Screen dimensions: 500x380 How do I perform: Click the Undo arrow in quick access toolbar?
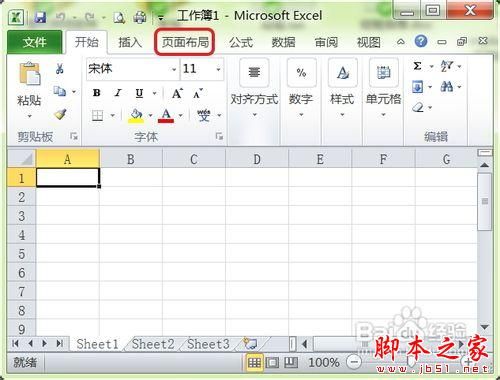(60, 17)
